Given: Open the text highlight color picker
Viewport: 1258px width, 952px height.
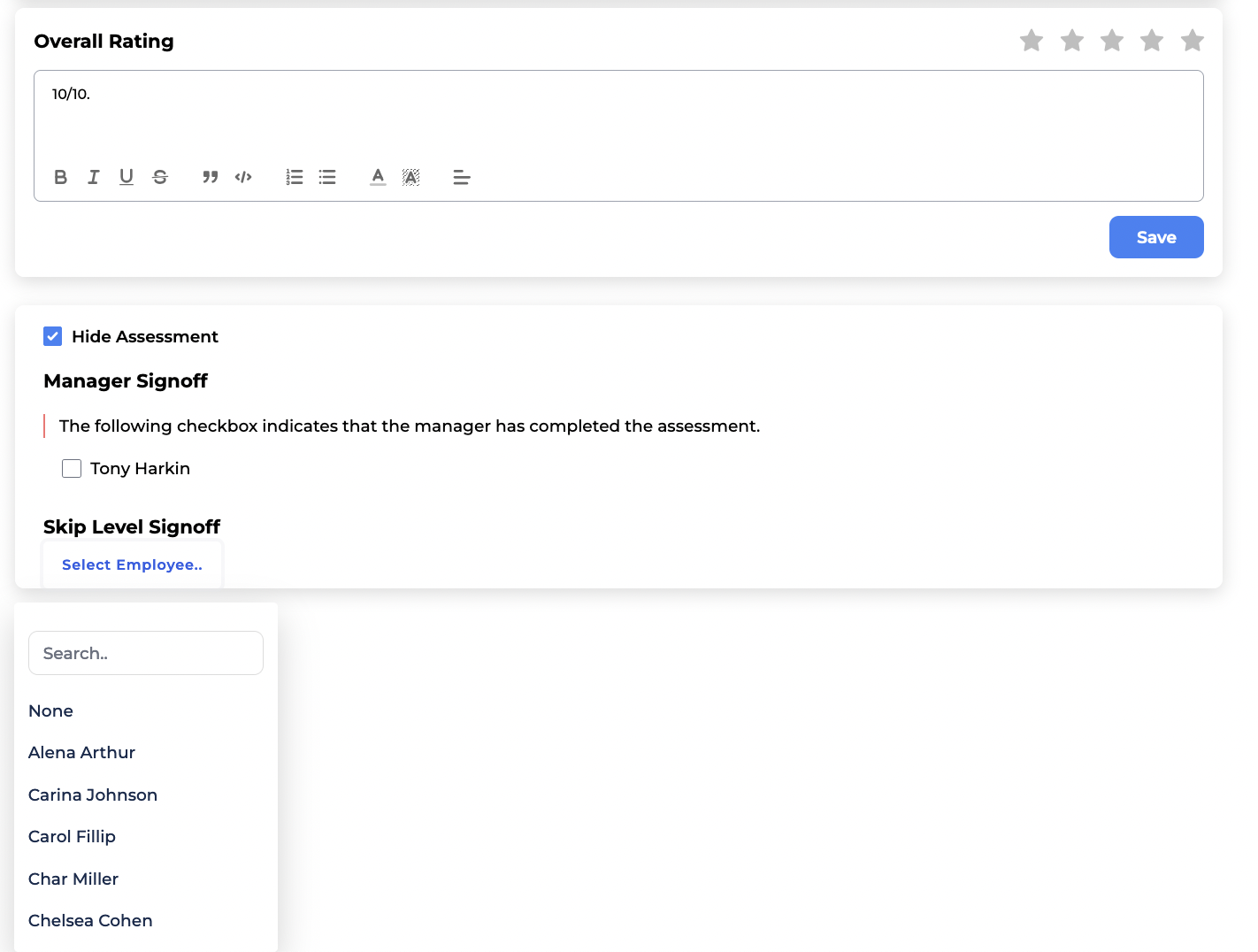Looking at the screenshot, I should (x=410, y=177).
